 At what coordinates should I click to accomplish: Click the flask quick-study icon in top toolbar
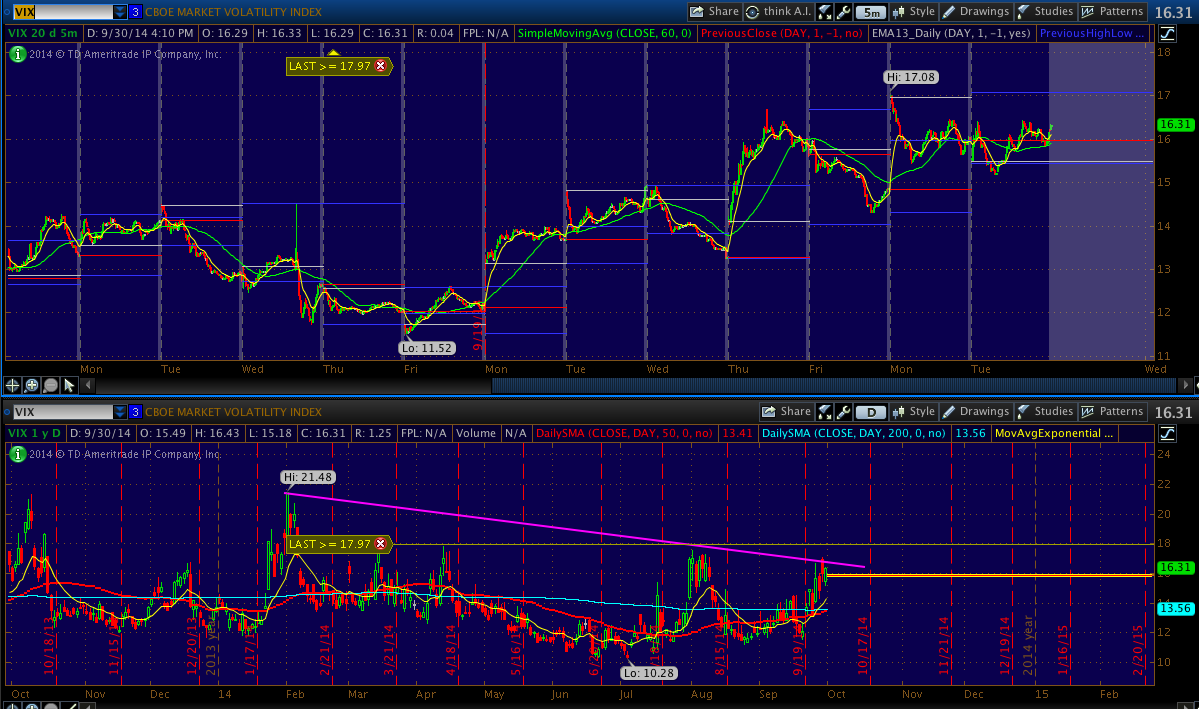pos(824,12)
